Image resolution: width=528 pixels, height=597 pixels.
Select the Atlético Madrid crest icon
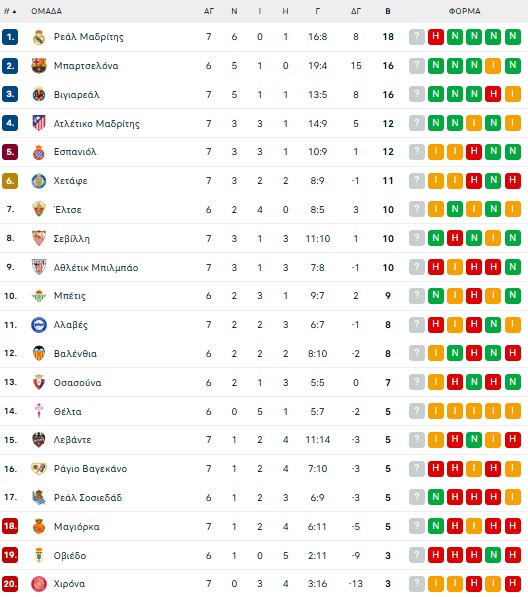(x=39, y=123)
